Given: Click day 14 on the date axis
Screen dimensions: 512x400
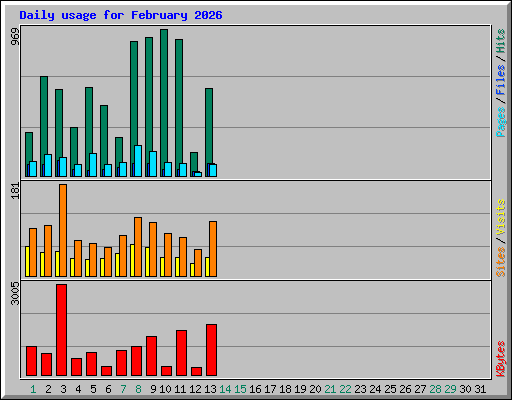Looking at the screenshot, I should click(225, 389).
